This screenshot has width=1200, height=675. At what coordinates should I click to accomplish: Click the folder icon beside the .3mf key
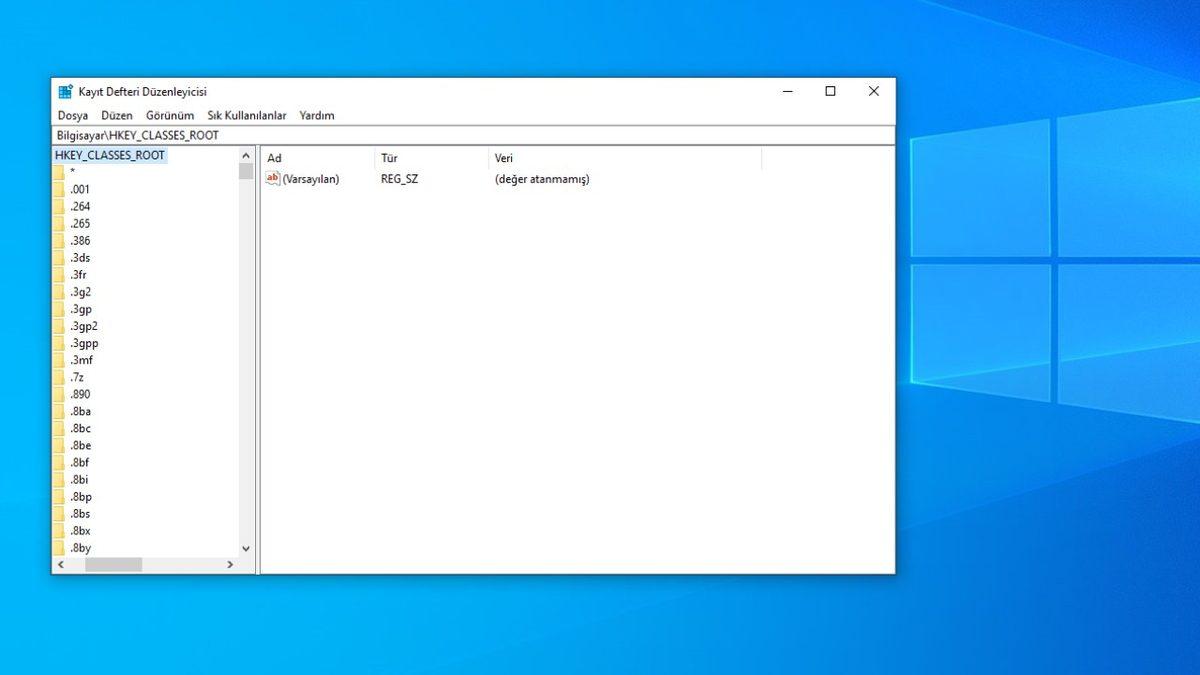click(x=61, y=360)
